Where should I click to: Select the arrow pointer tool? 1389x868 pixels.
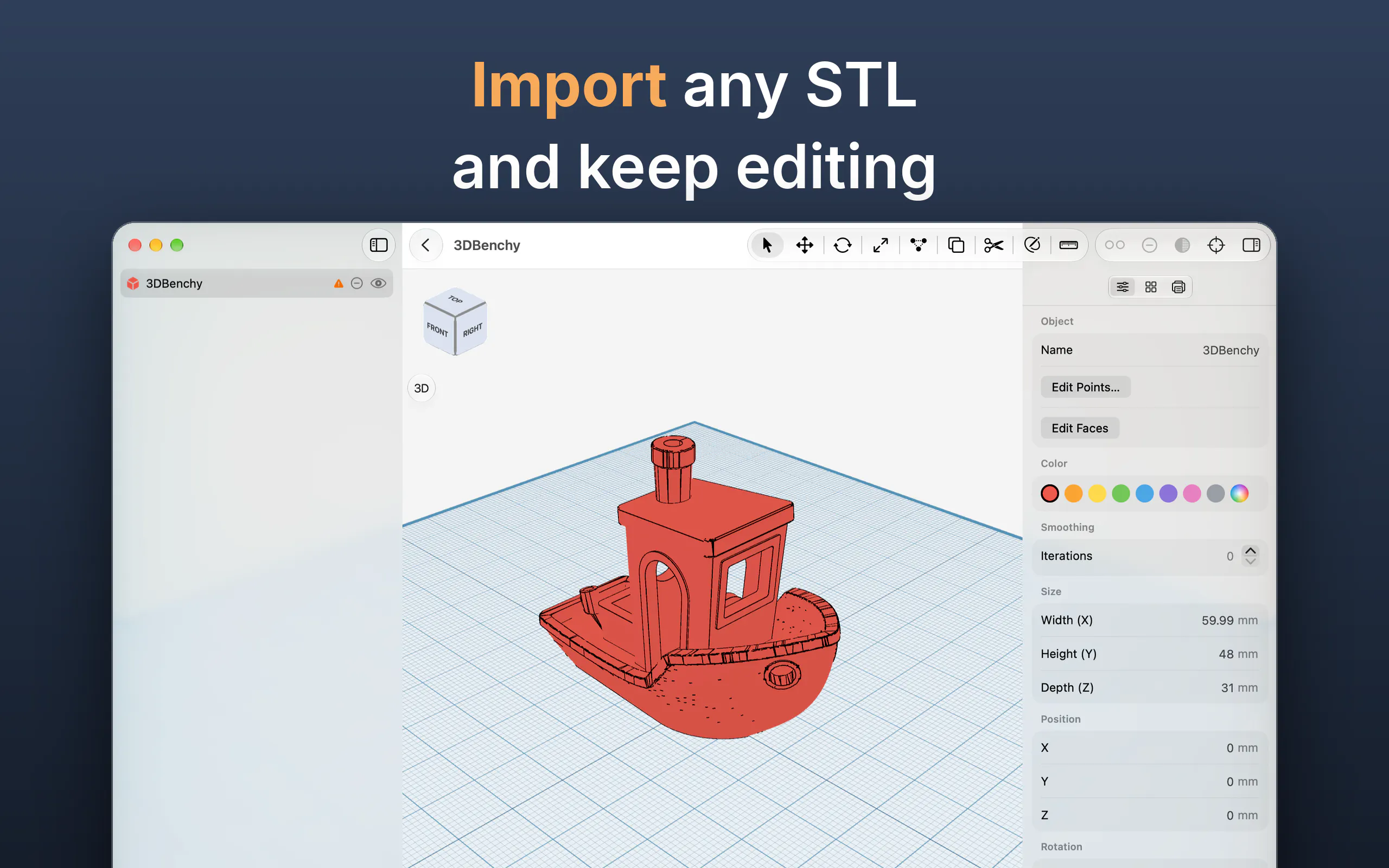[x=767, y=245]
